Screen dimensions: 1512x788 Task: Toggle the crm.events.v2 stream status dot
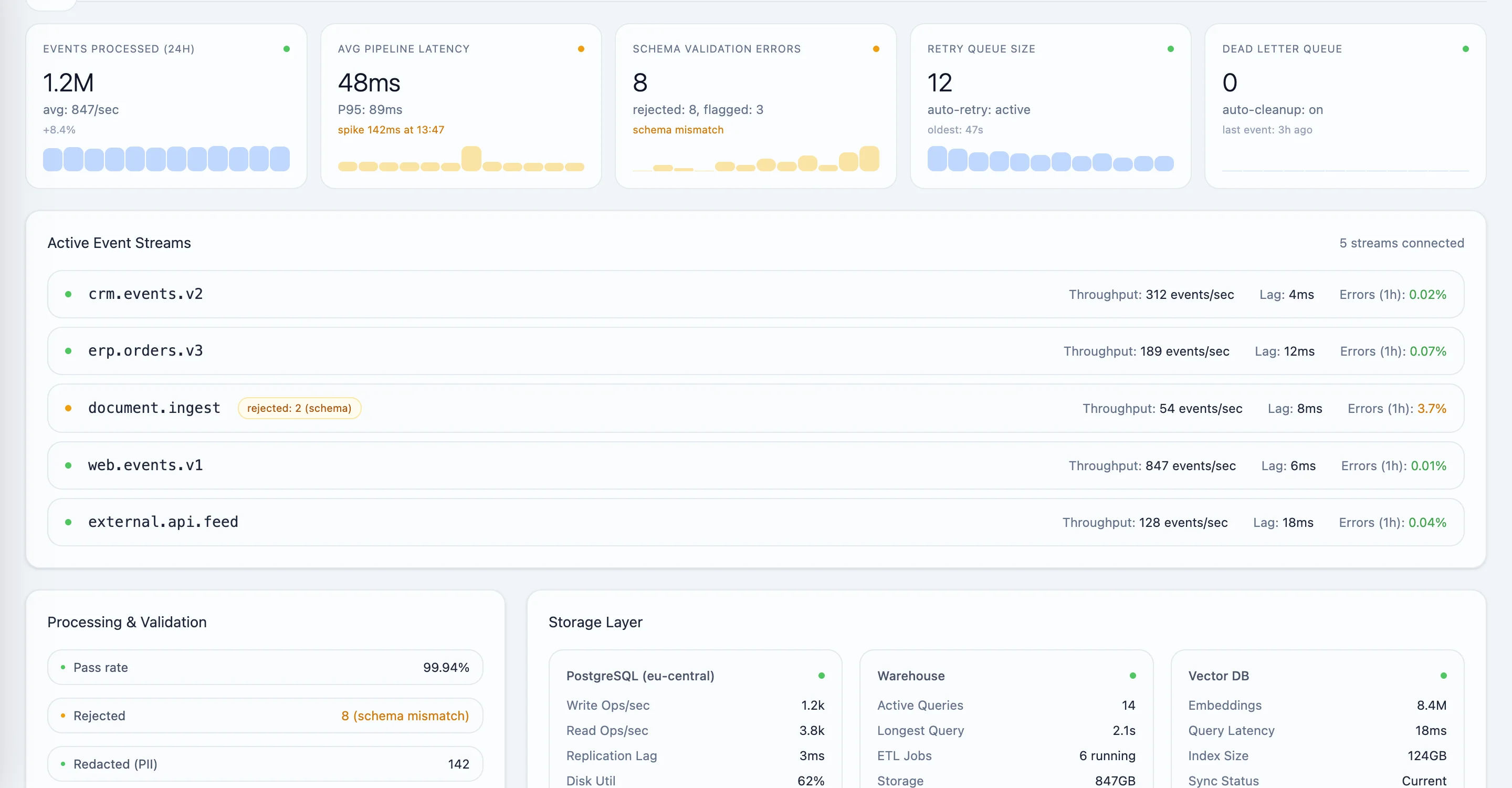coord(69,294)
